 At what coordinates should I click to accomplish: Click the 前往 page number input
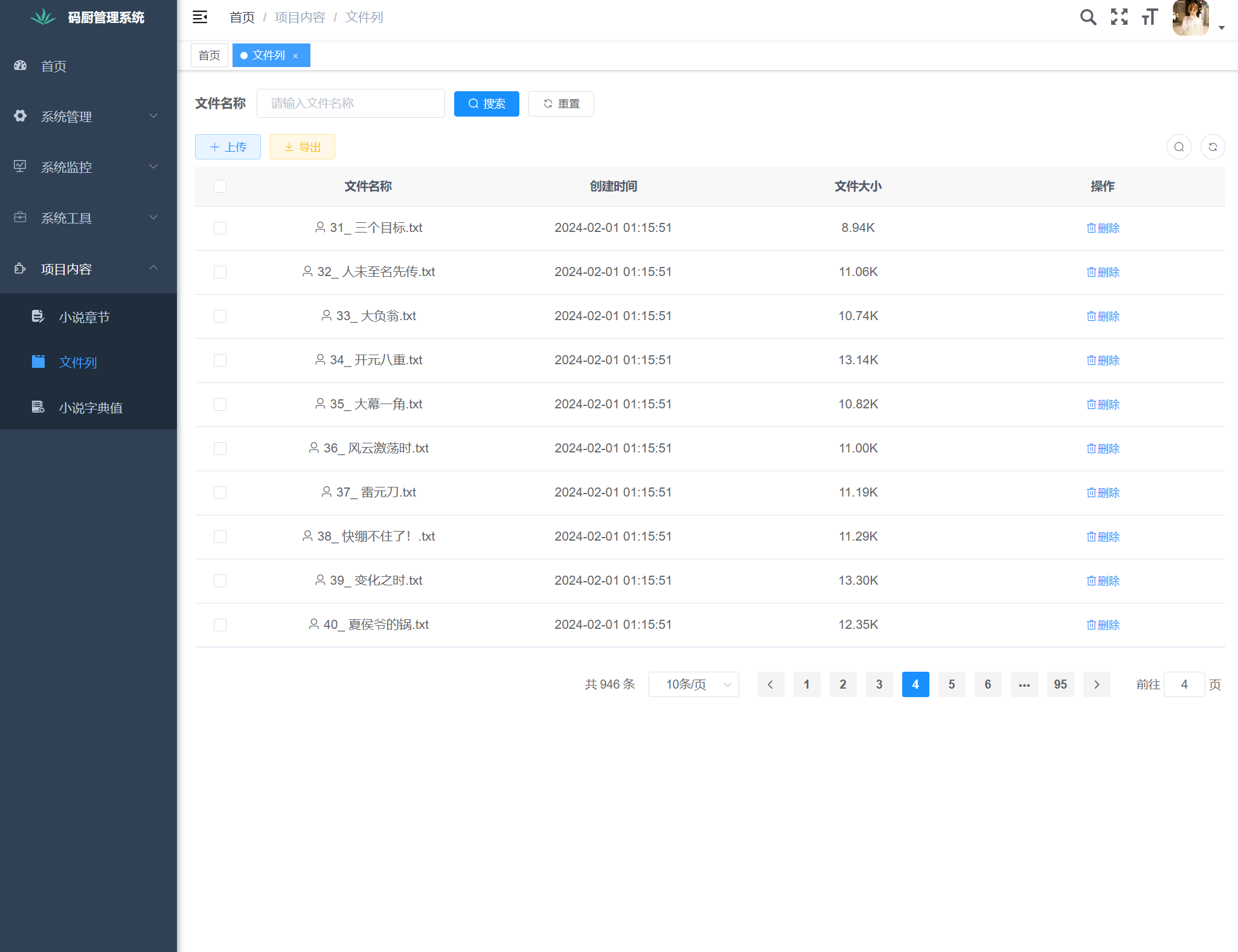1184,684
